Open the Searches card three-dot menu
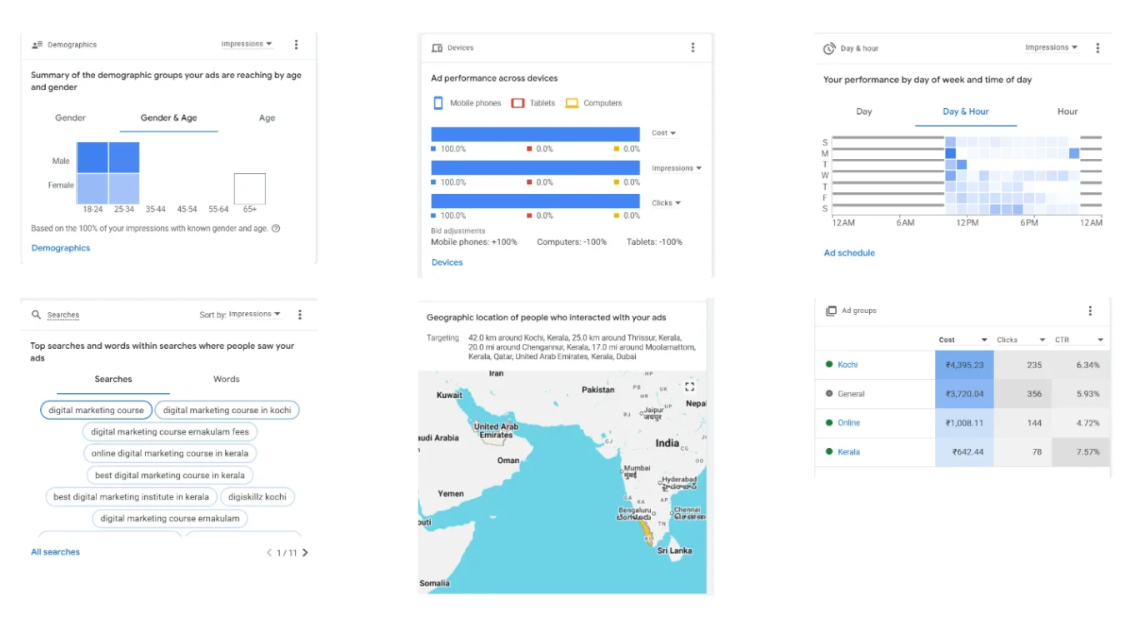This screenshot has height=643, width=1127. coord(300,315)
